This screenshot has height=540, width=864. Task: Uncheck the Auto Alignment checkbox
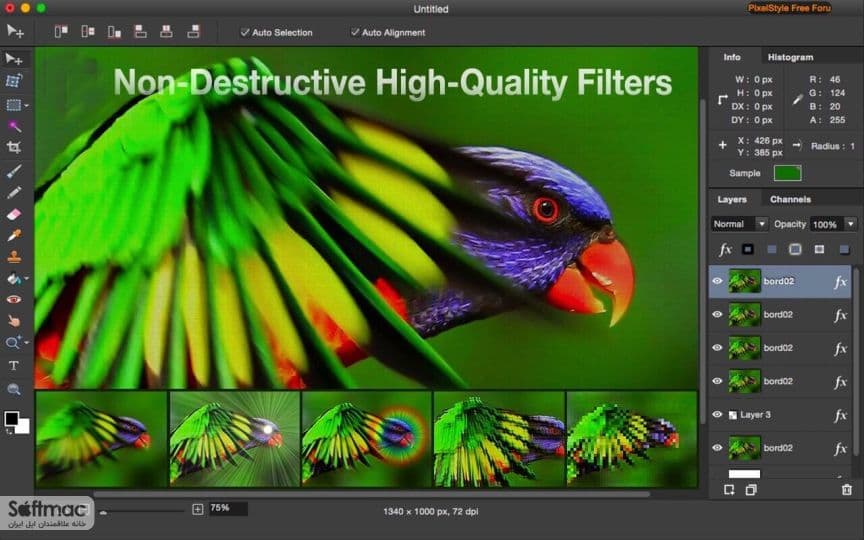point(355,33)
